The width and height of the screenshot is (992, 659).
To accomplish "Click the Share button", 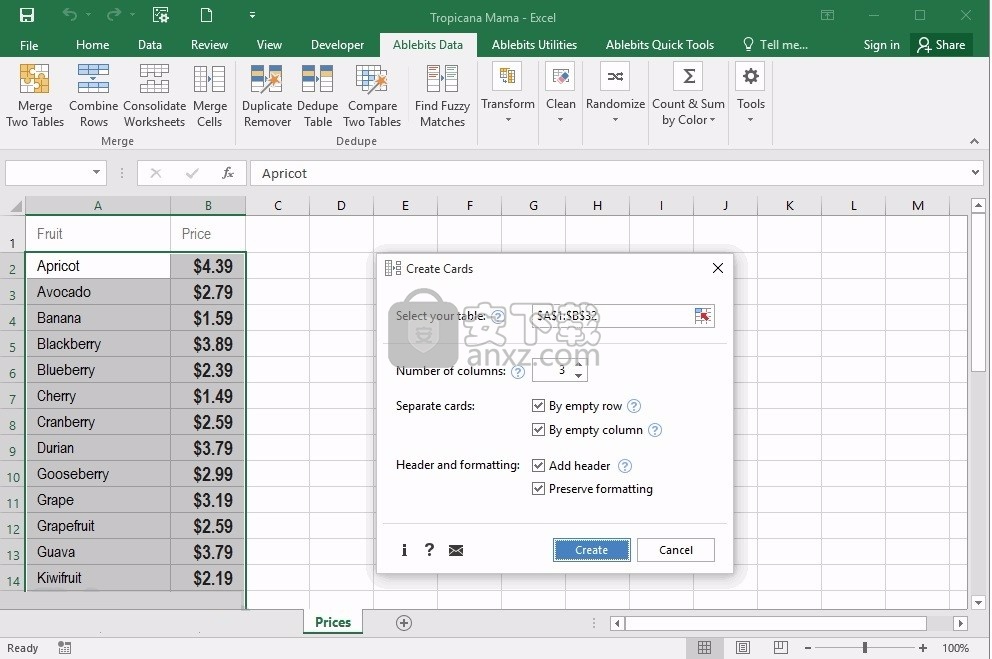I will [x=941, y=45].
